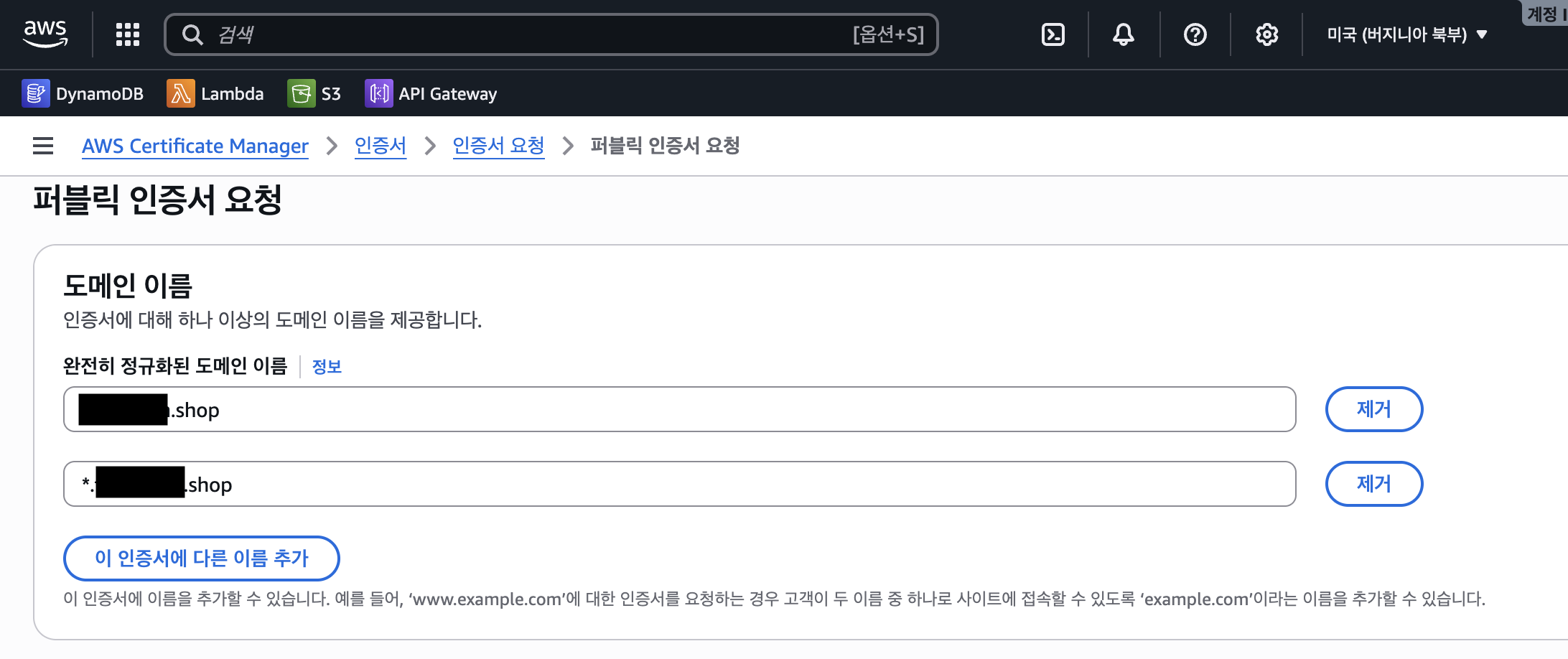The height and width of the screenshot is (659, 1568).
Task: Open the help menu question mark
Action: coord(1195,34)
